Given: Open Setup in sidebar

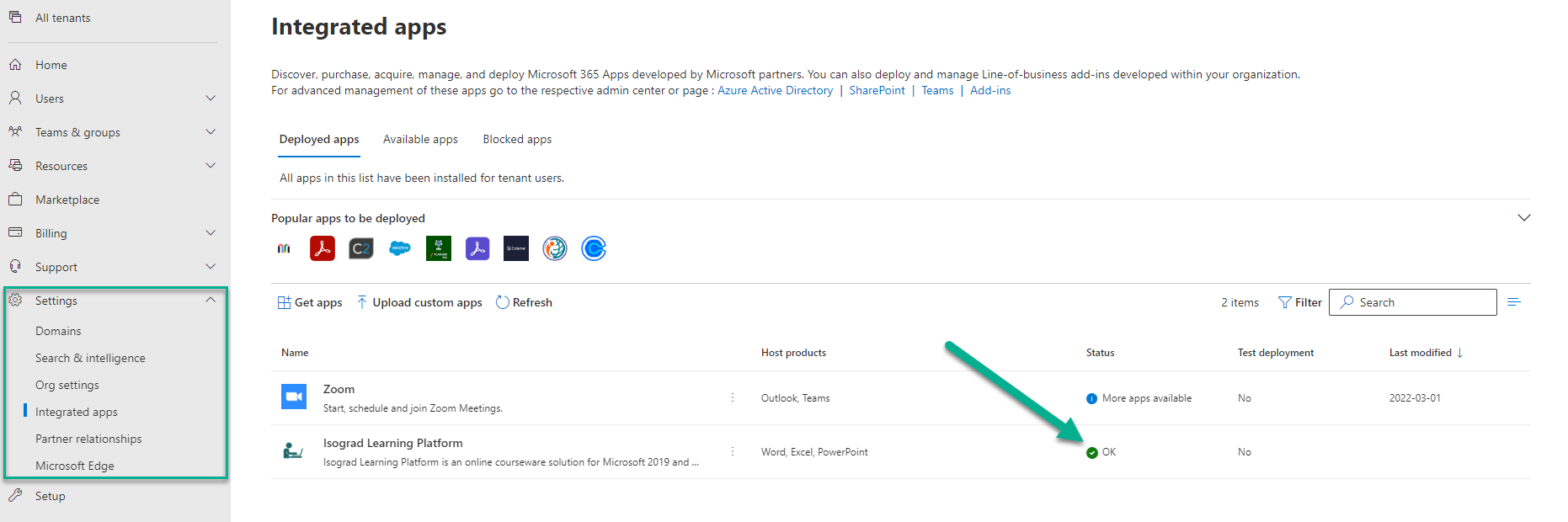Looking at the screenshot, I should pyautogui.click(x=50, y=496).
